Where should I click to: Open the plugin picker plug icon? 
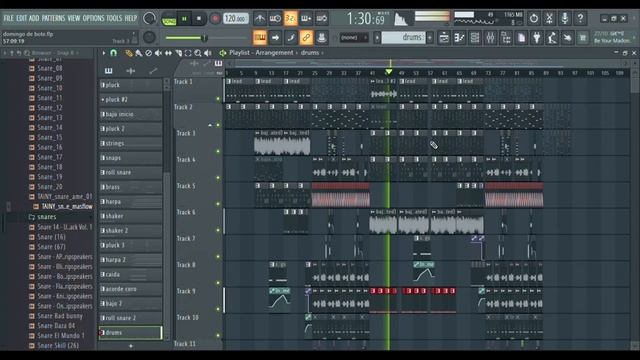point(537,38)
